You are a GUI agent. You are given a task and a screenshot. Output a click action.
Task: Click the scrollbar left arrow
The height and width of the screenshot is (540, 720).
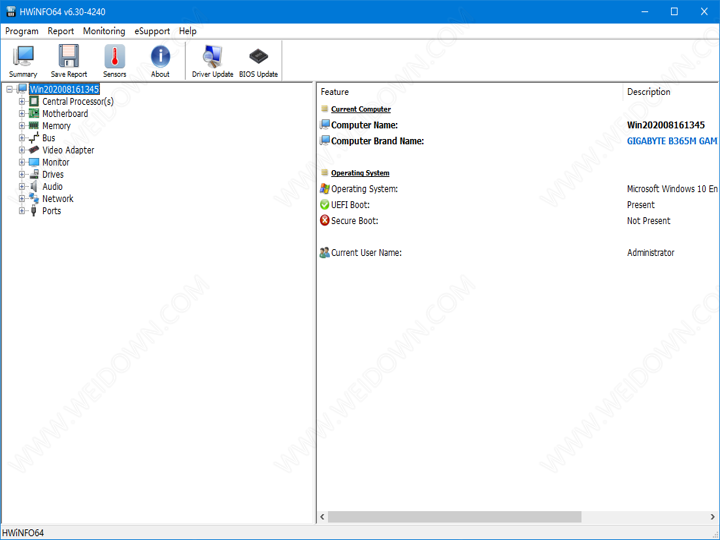coord(322,517)
